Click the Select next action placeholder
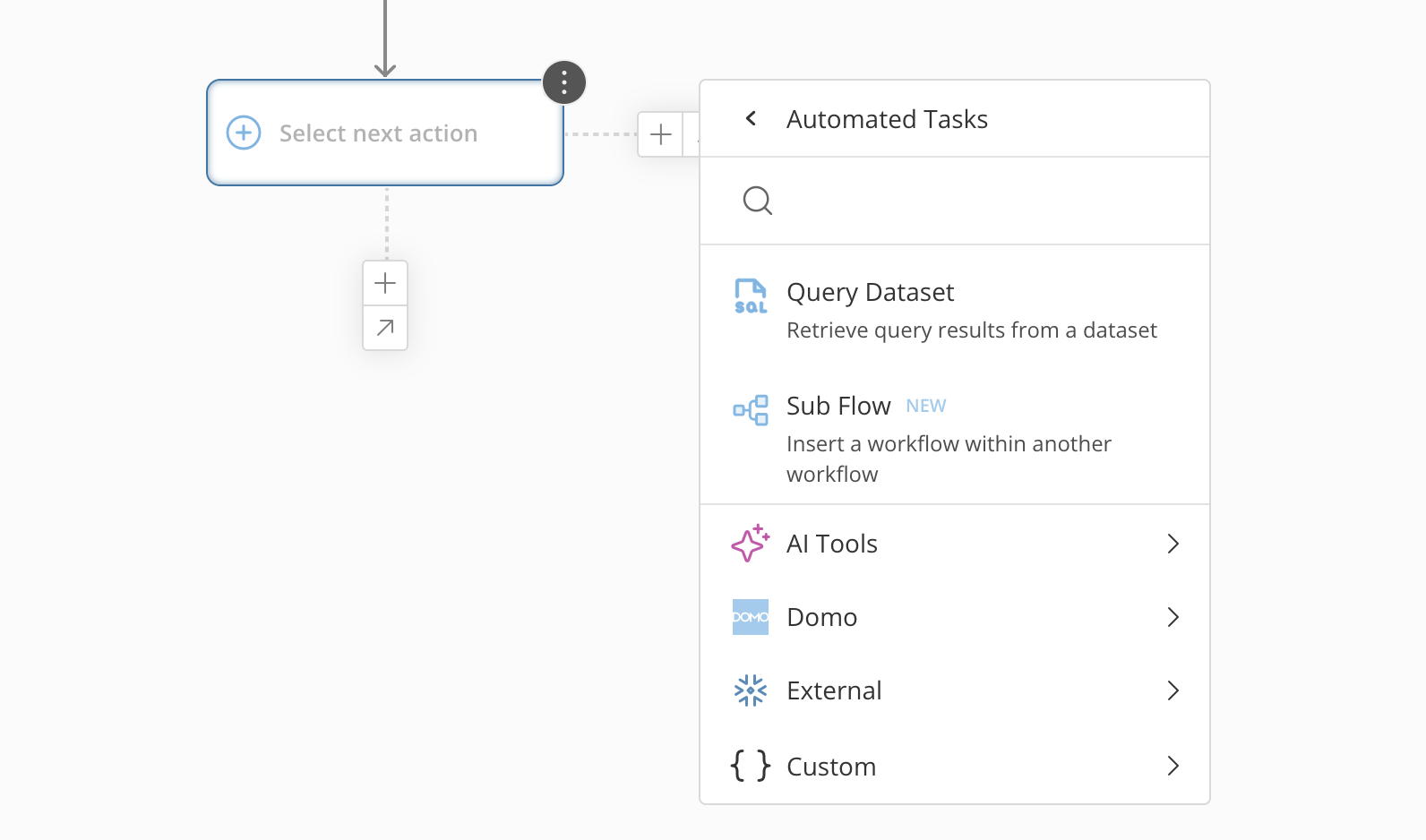Screen dimensions: 1426x840 coord(378,133)
